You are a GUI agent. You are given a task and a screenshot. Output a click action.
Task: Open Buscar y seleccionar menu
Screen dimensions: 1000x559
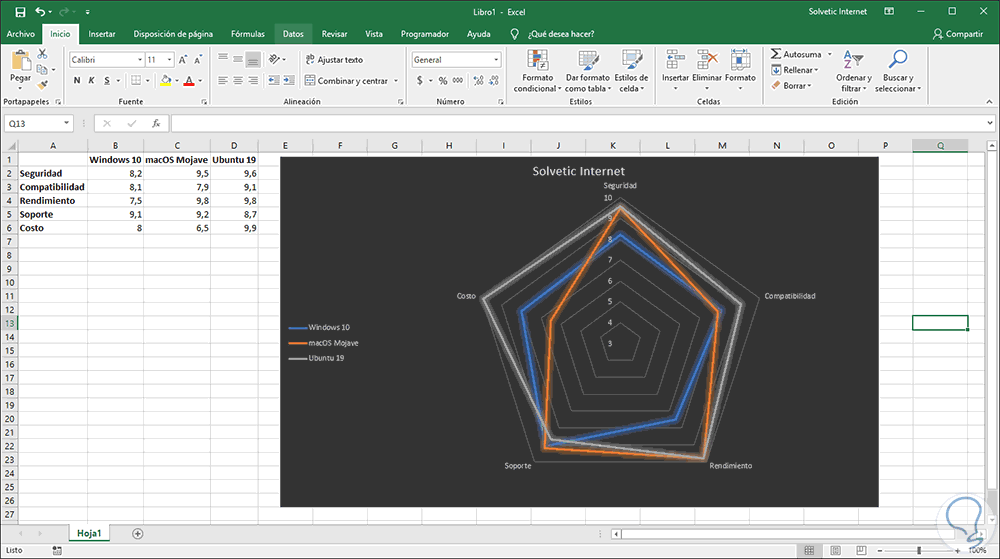898,71
